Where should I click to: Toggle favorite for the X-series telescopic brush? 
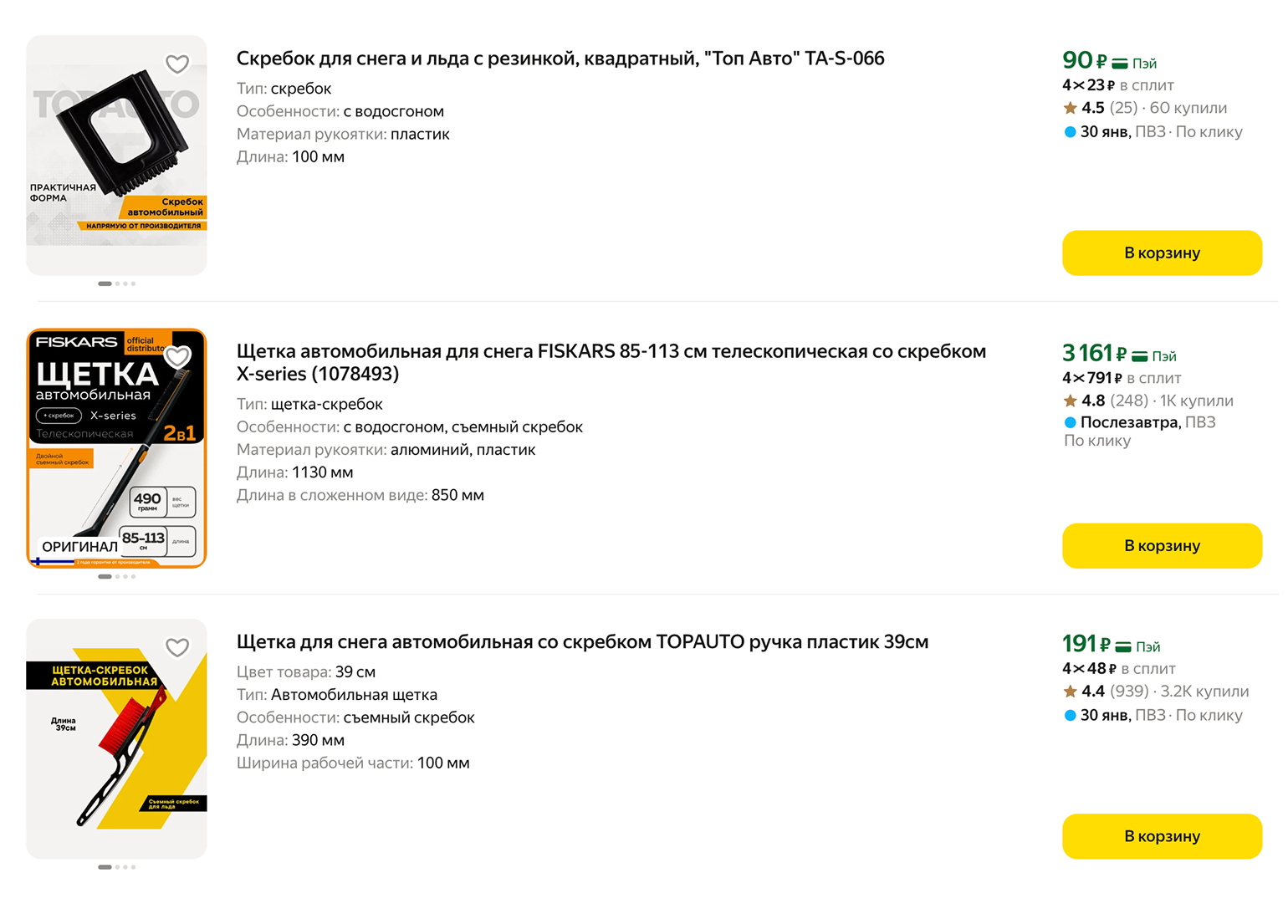coord(176,355)
